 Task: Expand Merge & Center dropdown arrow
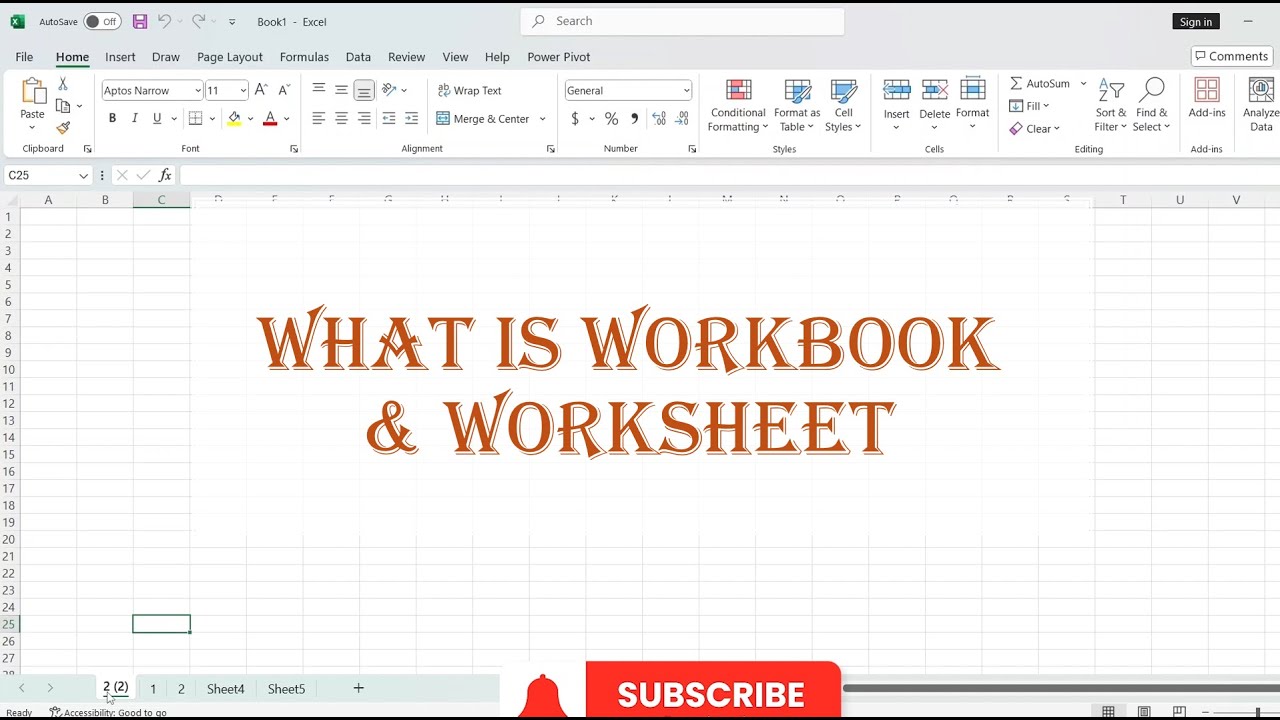543,118
